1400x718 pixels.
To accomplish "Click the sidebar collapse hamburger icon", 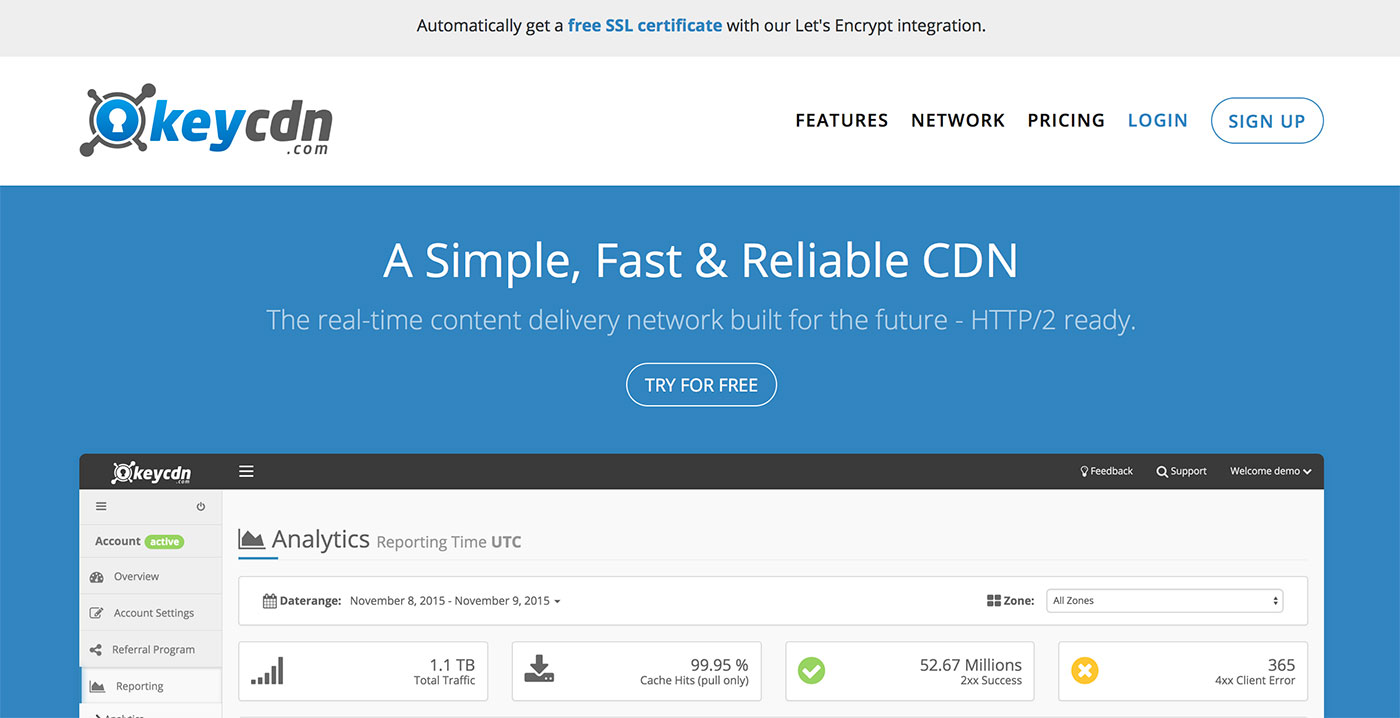I will click(x=101, y=506).
